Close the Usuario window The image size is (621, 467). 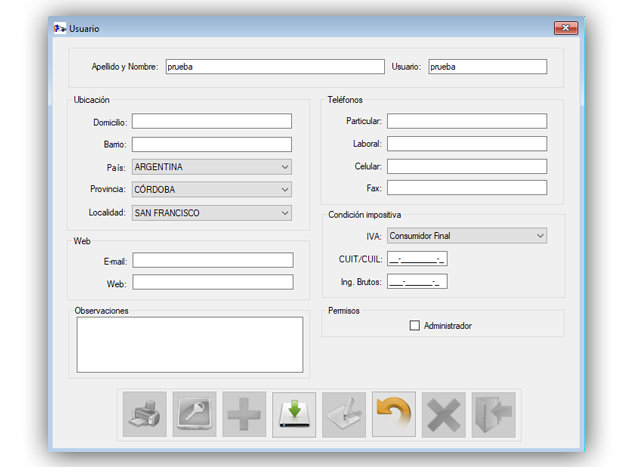[x=566, y=28]
